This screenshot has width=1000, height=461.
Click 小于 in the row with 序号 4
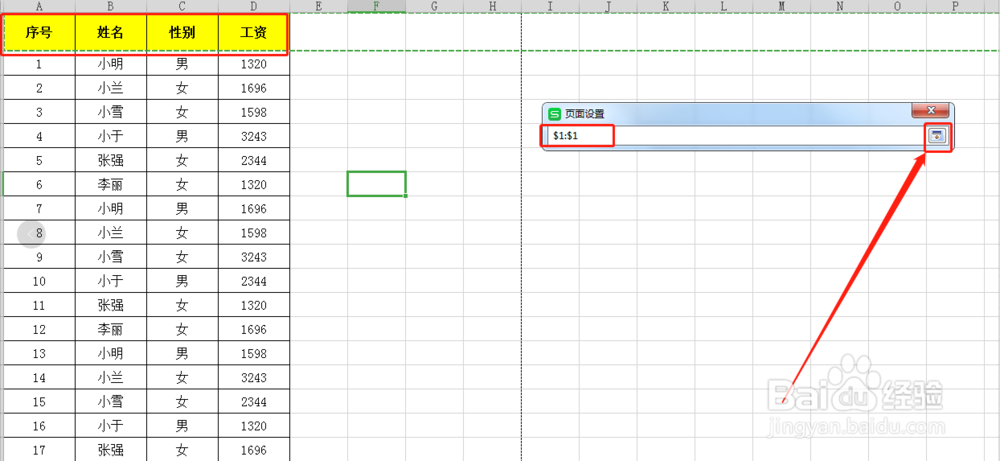[x=110, y=136]
